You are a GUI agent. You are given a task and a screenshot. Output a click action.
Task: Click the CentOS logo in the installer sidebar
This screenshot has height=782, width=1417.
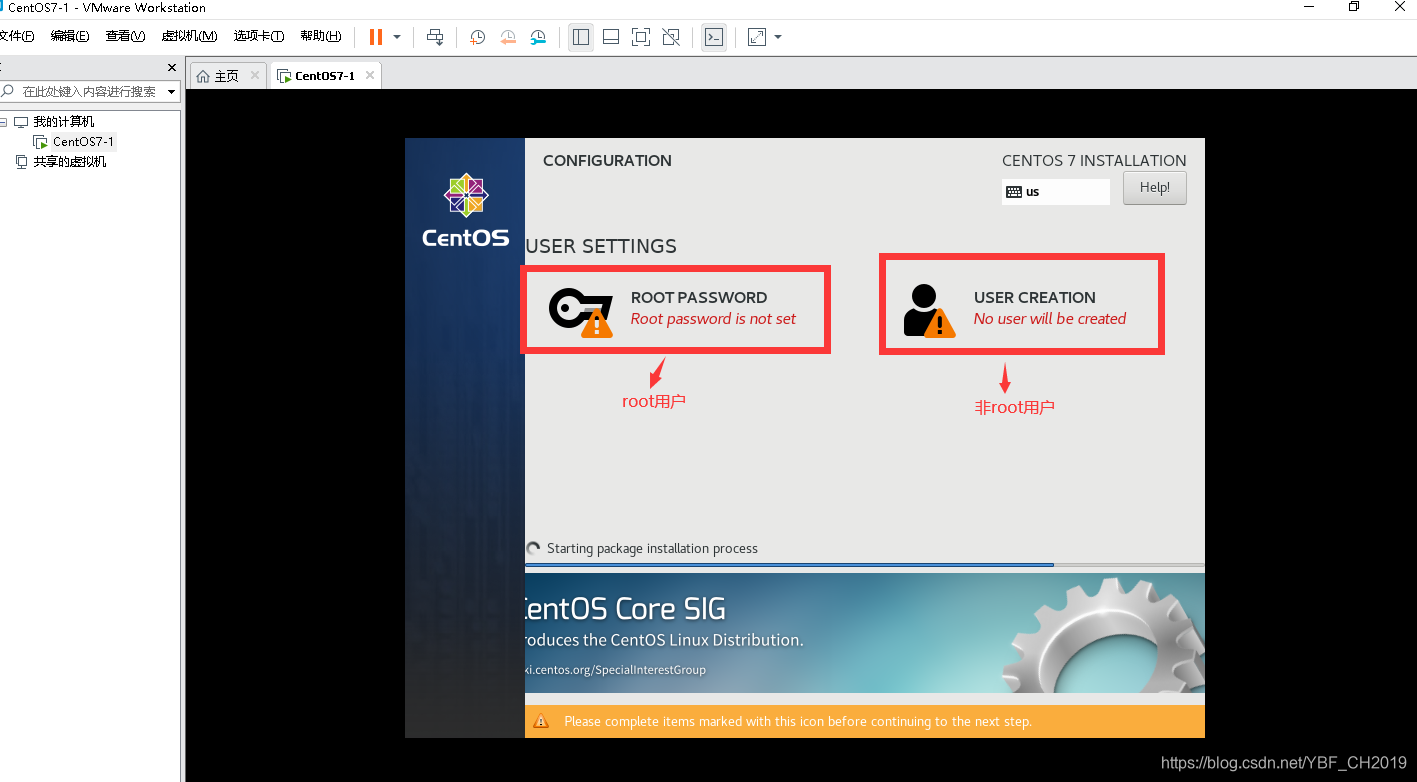pyautogui.click(x=465, y=211)
